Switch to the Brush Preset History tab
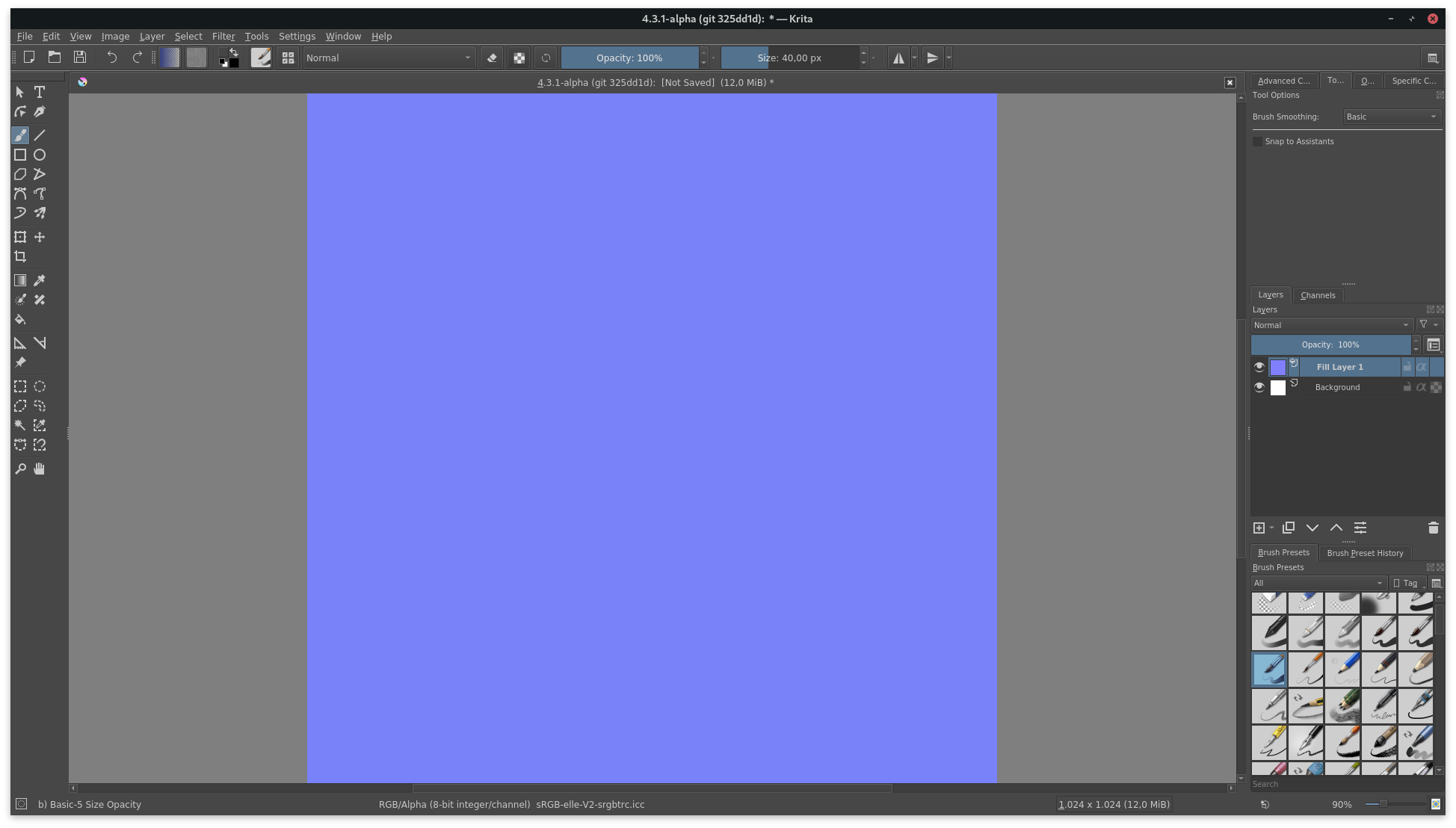The width and height of the screenshot is (1456, 828). pos(1365,552)
